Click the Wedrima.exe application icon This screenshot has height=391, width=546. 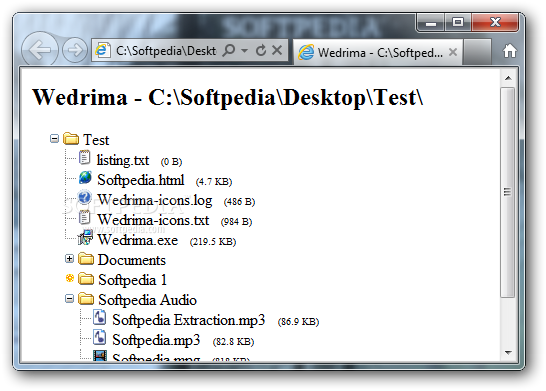point(85,237)
